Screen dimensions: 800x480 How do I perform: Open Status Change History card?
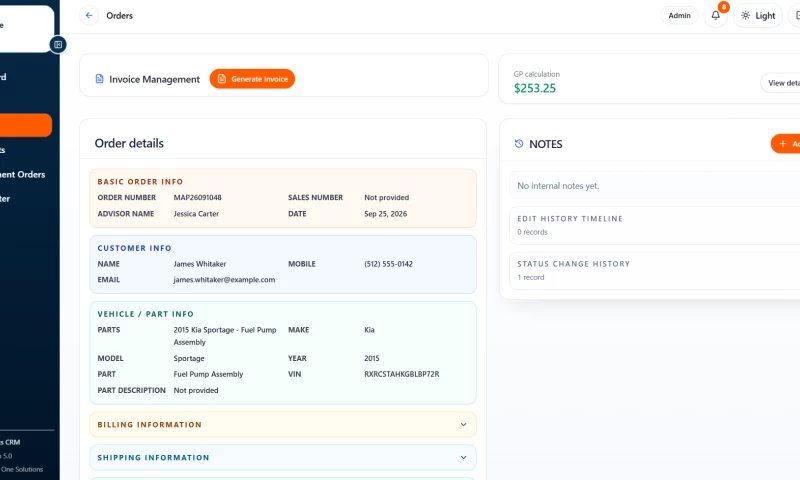[x=655, y=270]
